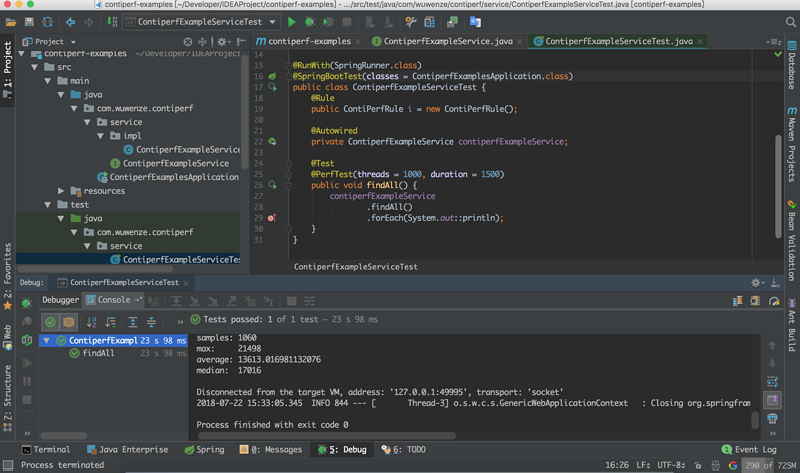800x473 pixels.
Task: Collapse the test folder node
Action: point(47,205)
